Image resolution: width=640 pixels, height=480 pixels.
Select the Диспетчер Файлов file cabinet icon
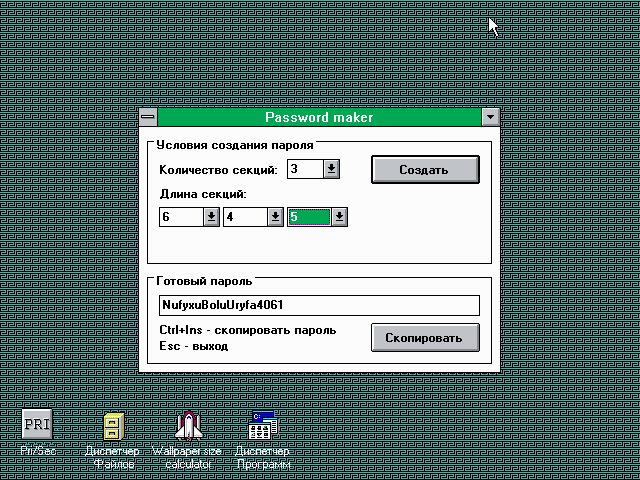coord(112,426)
